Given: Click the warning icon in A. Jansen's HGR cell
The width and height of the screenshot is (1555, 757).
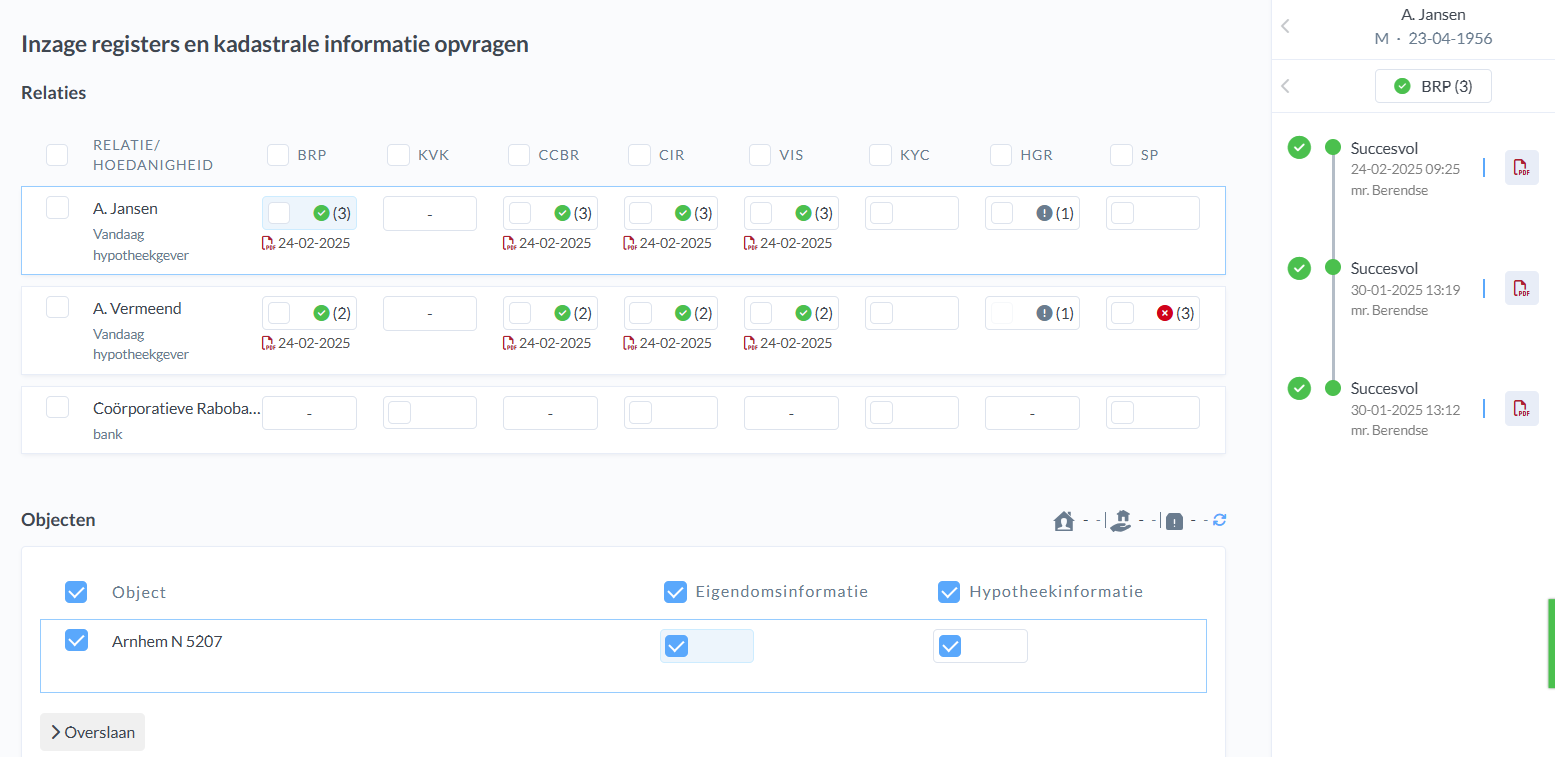Looking at the screenshot, I should tap(1044, 213).
